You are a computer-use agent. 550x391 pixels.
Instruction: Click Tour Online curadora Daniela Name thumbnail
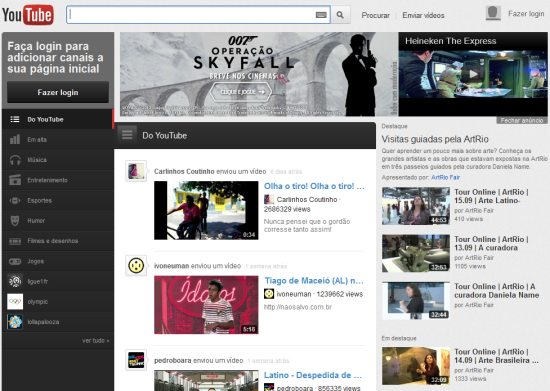[416, 301]
